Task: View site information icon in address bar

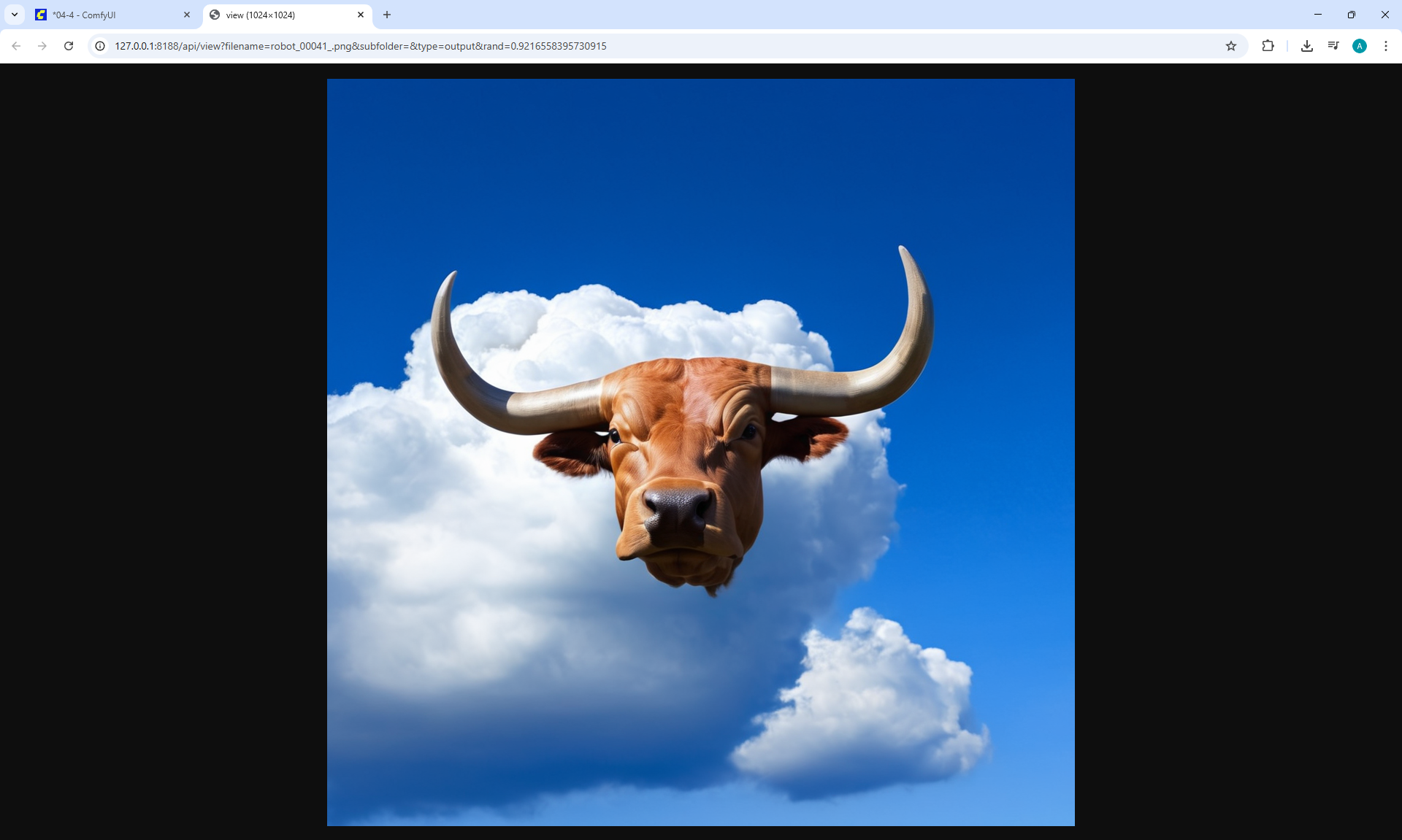Action: coord(100,46)
